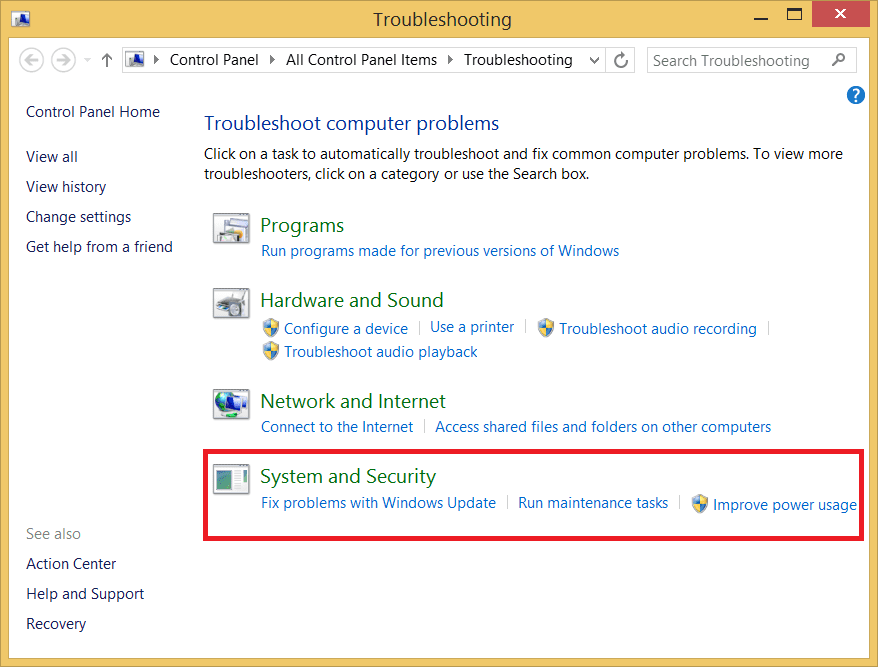Select the Control Panel breadcrumb

(214, 59)
